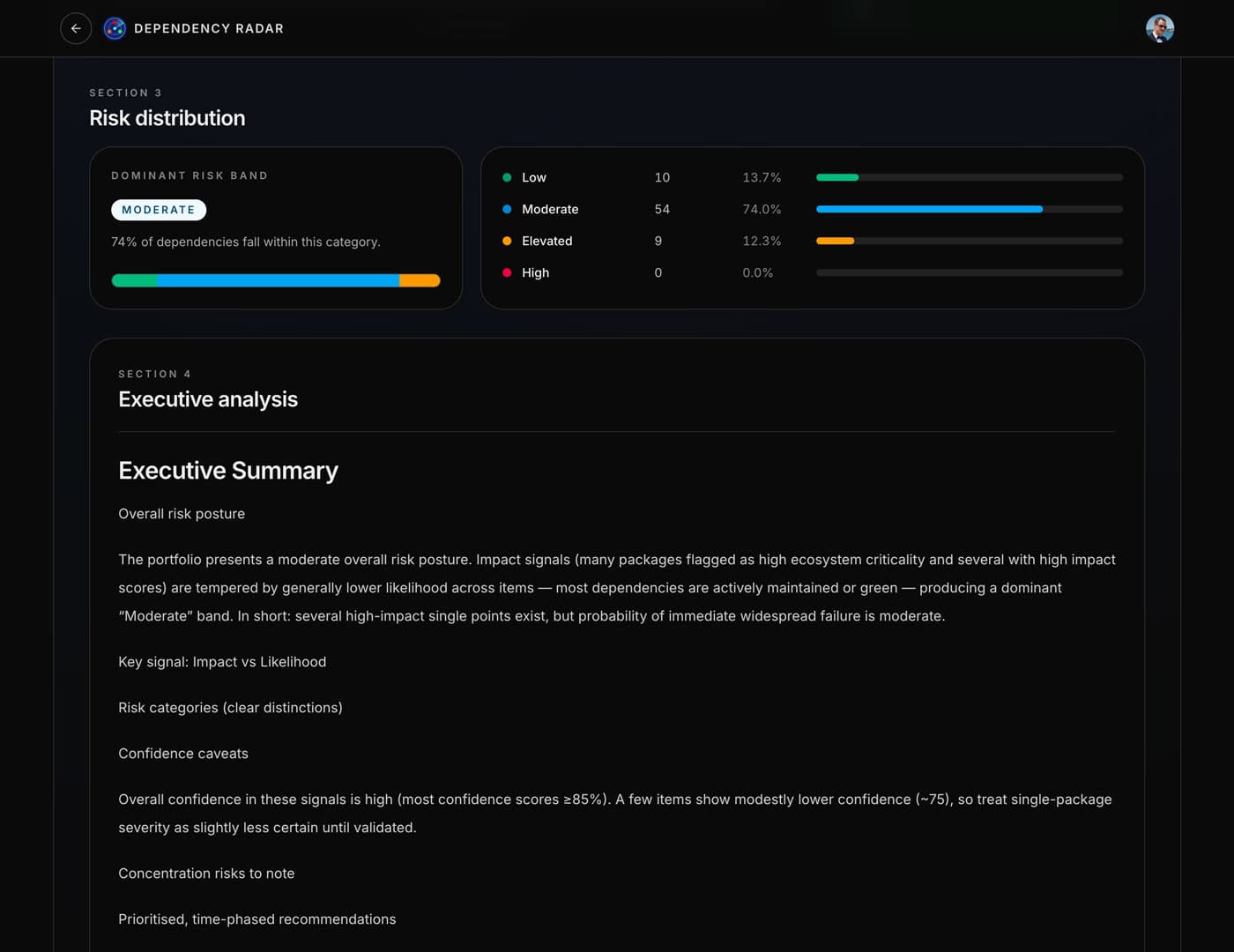Toggle the green Low band legend dot
Viewport: 1234px width, 952px height.
(507, 177)
